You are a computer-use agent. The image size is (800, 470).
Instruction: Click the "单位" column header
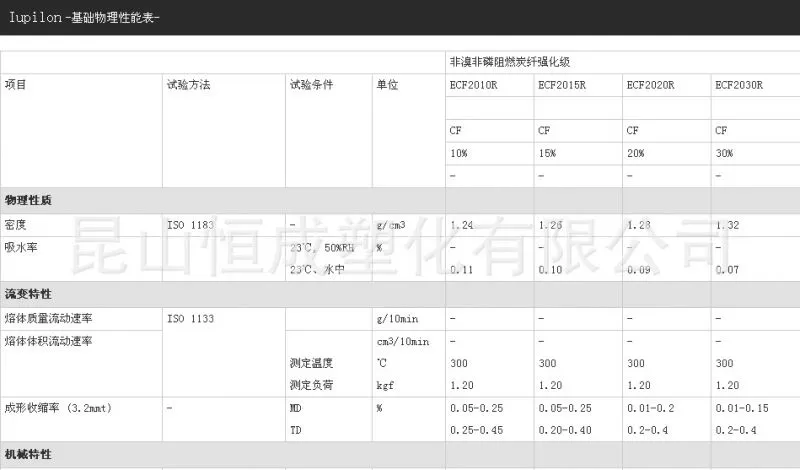(387, 85)
